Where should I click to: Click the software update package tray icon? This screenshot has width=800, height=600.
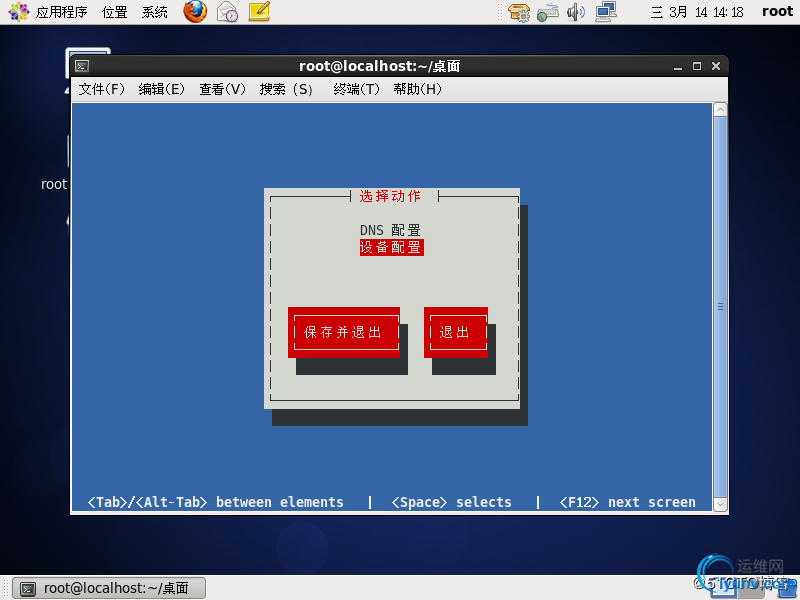[519, 12]
